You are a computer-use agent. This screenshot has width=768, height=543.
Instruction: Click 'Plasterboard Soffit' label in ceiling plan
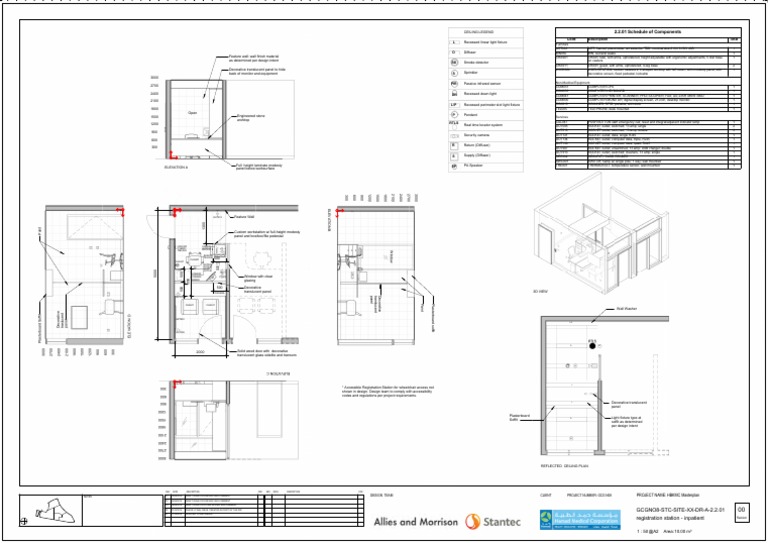(520, 418)
